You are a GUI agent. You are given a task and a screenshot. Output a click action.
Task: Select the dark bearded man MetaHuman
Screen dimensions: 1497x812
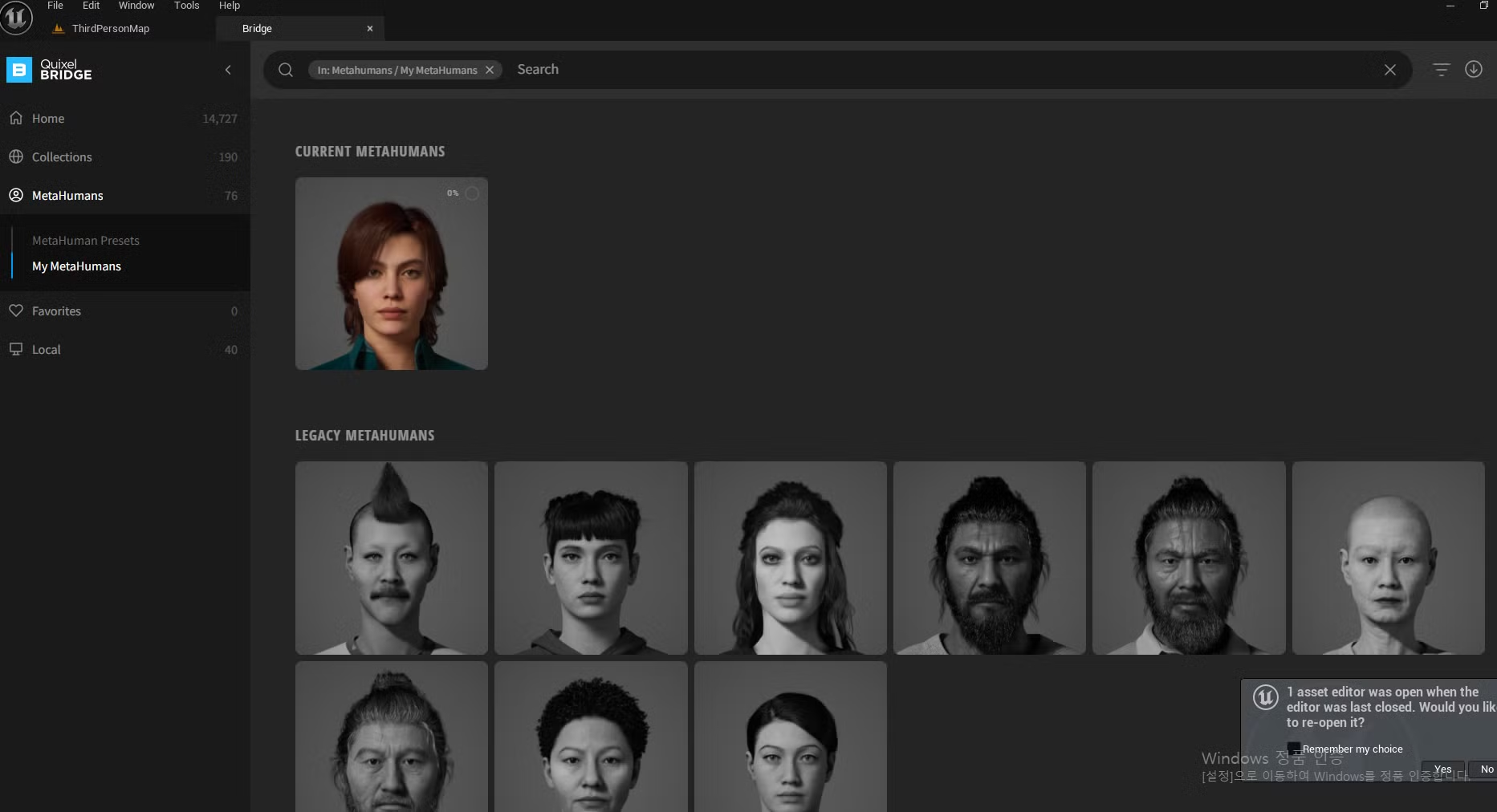pos(990,558)
